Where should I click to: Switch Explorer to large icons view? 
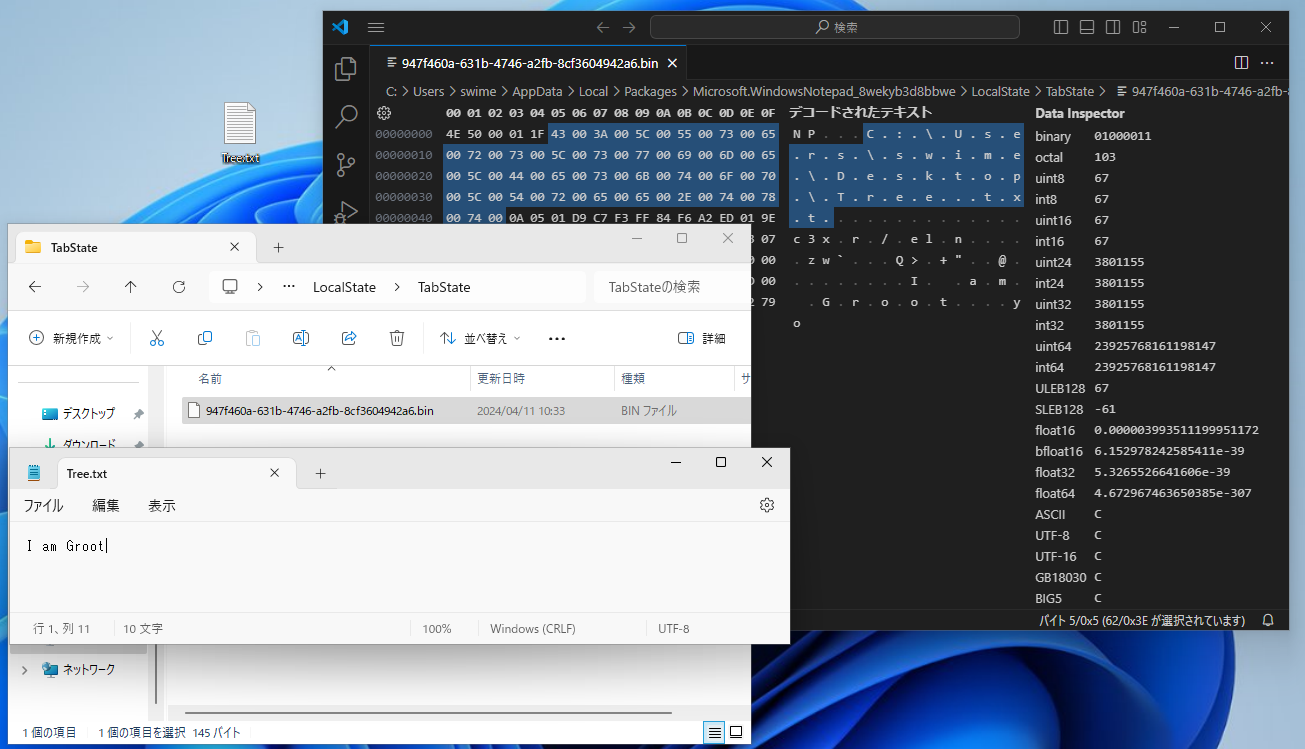[736, 732]
